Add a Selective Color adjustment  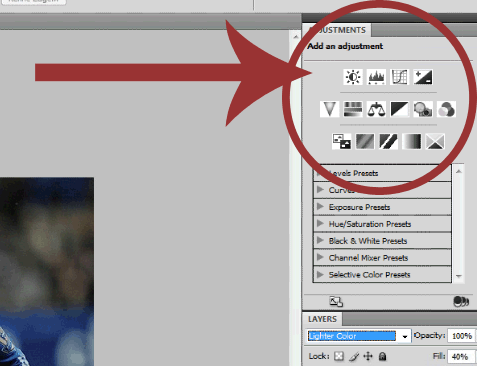(435, 141)
